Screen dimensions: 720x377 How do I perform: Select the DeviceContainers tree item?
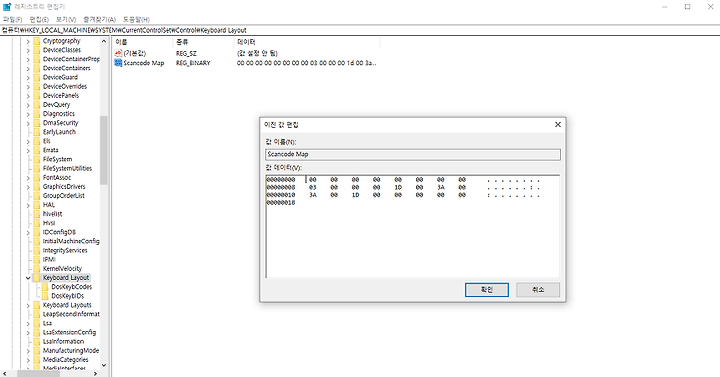click(x=67, y=68)
